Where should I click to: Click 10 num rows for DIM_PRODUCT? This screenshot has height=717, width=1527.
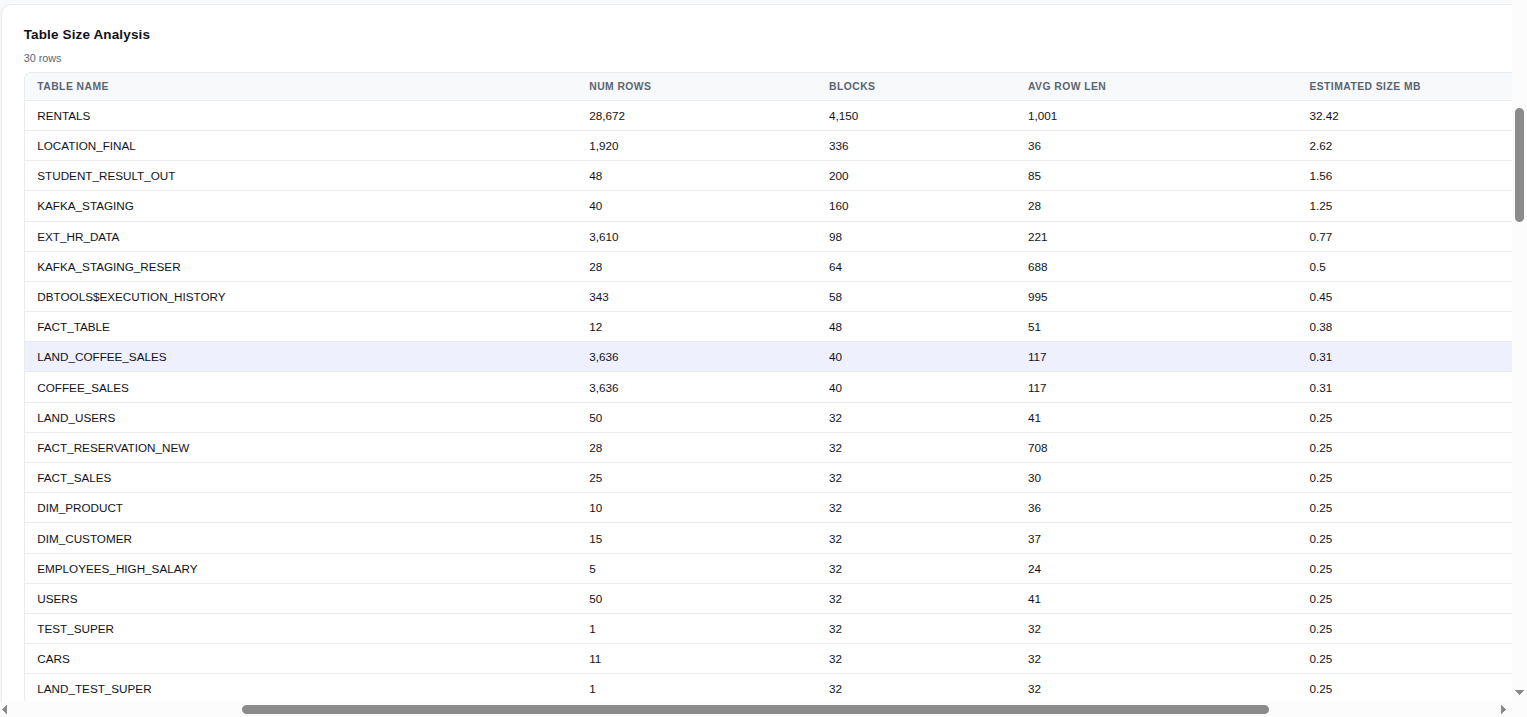[x=596, y=508]
